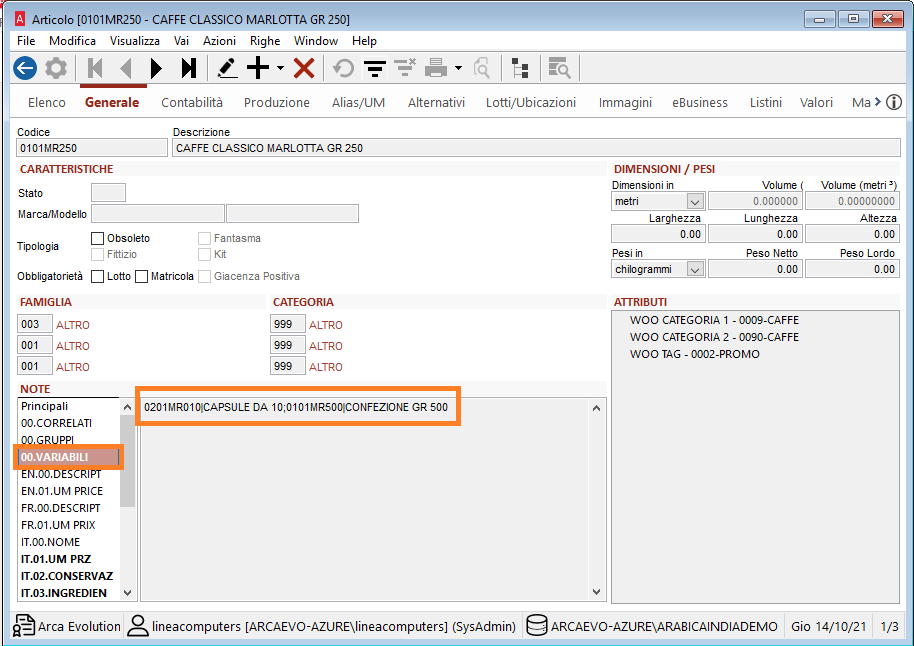Open the Azioni menu
914x646 pixels.
(219, 41)
